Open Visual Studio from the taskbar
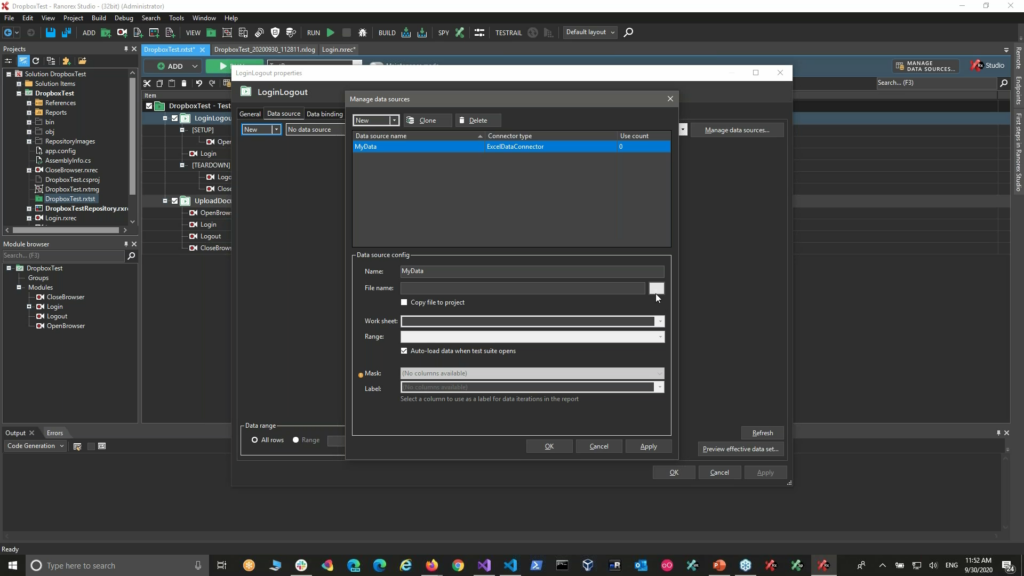The height and width of the screenshot is (576, 1024). pyautogui.click(x=484, y=566)
